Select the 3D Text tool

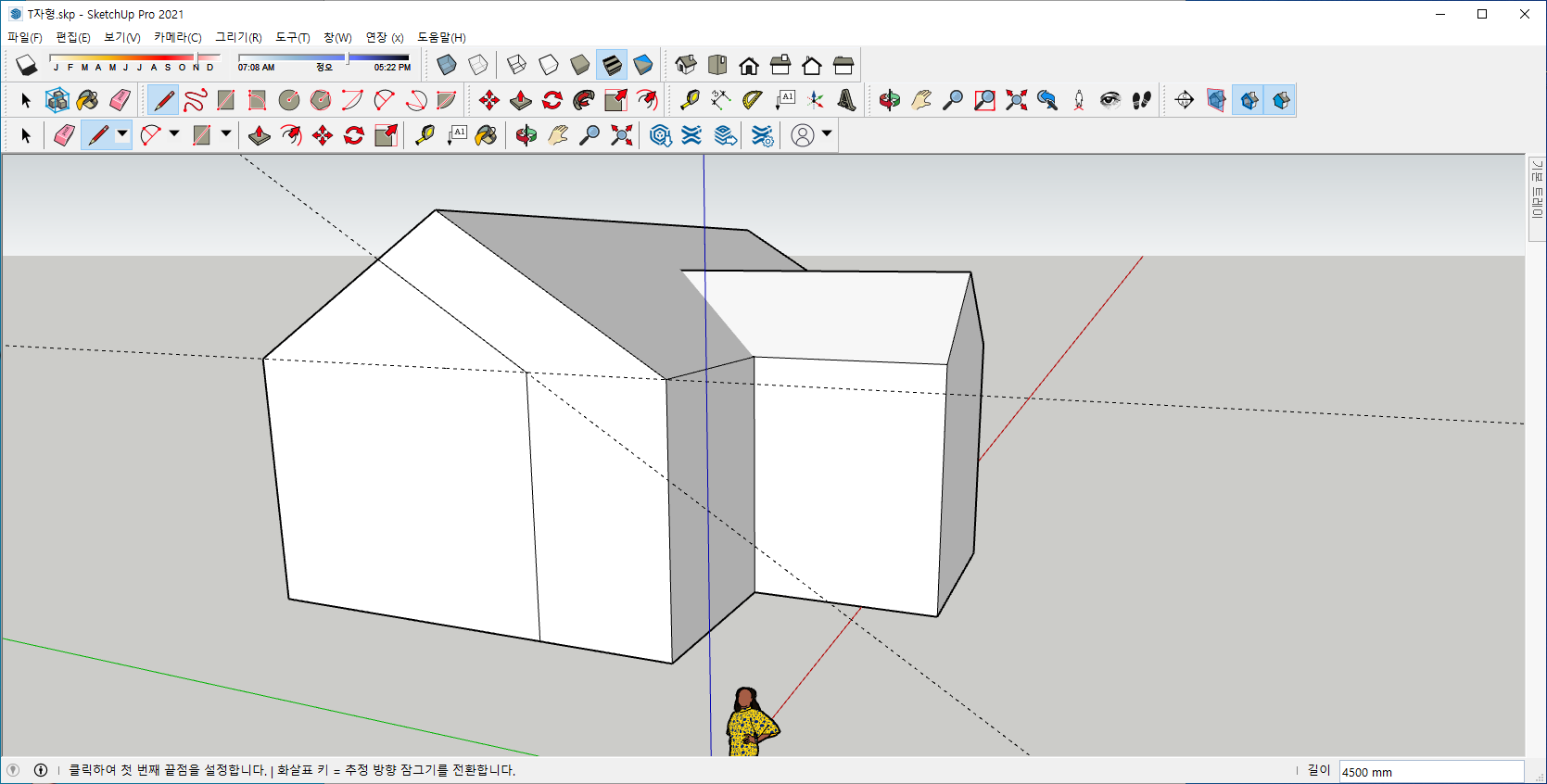tap(846, 100)
